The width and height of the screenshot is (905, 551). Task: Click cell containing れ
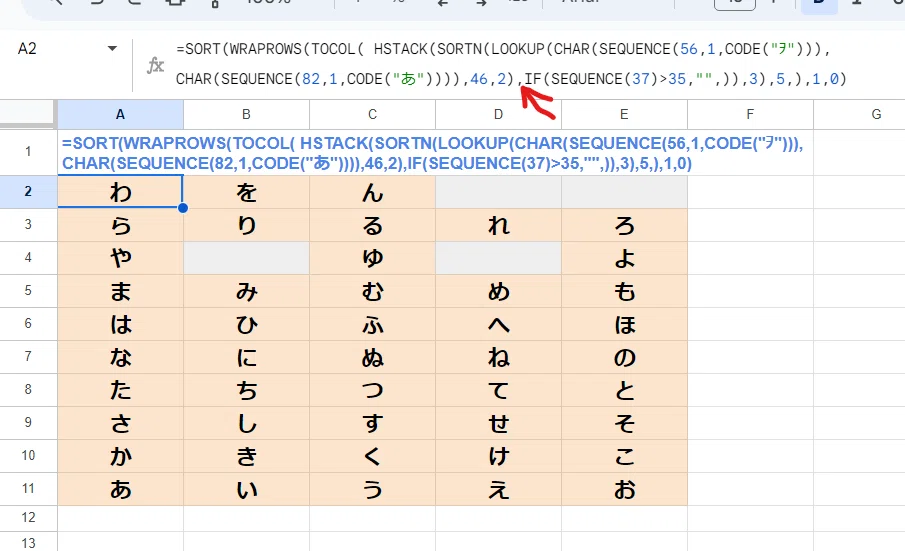tap(498, 224)
